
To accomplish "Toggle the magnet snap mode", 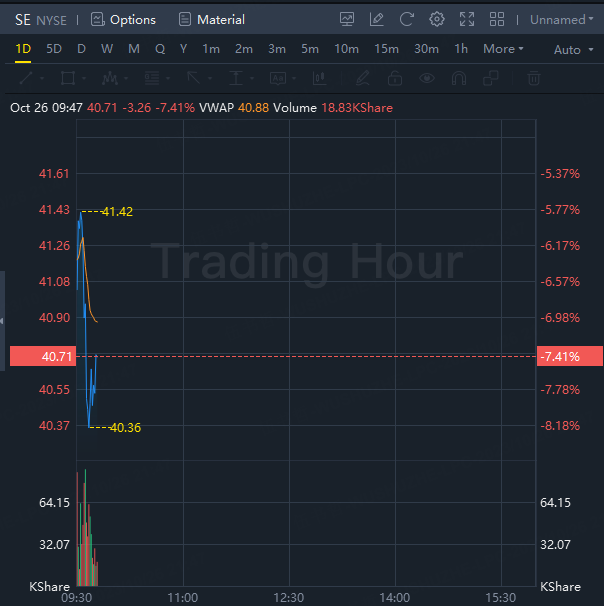I will click(x=459, y=78).
